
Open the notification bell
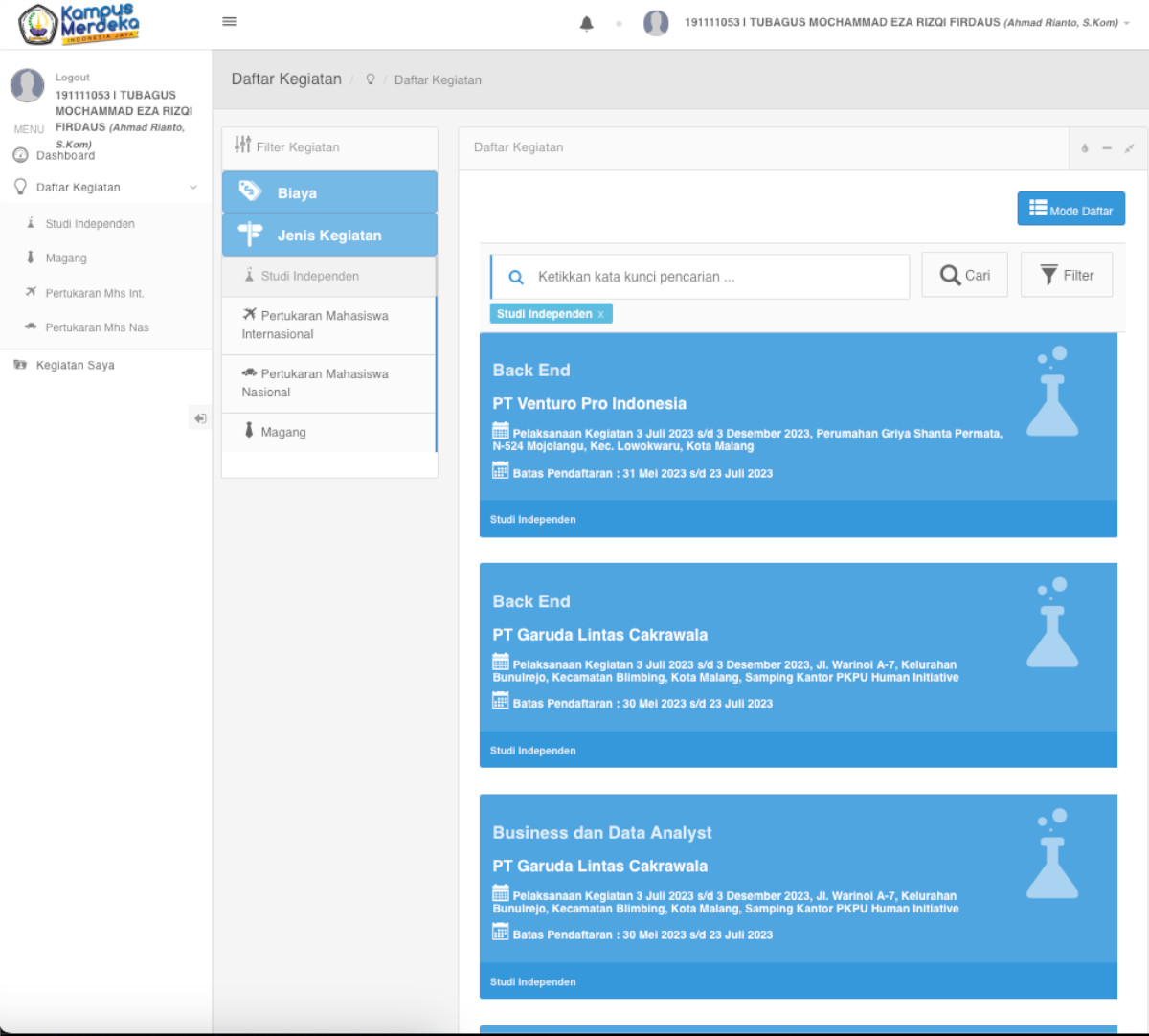coord(587,24)
